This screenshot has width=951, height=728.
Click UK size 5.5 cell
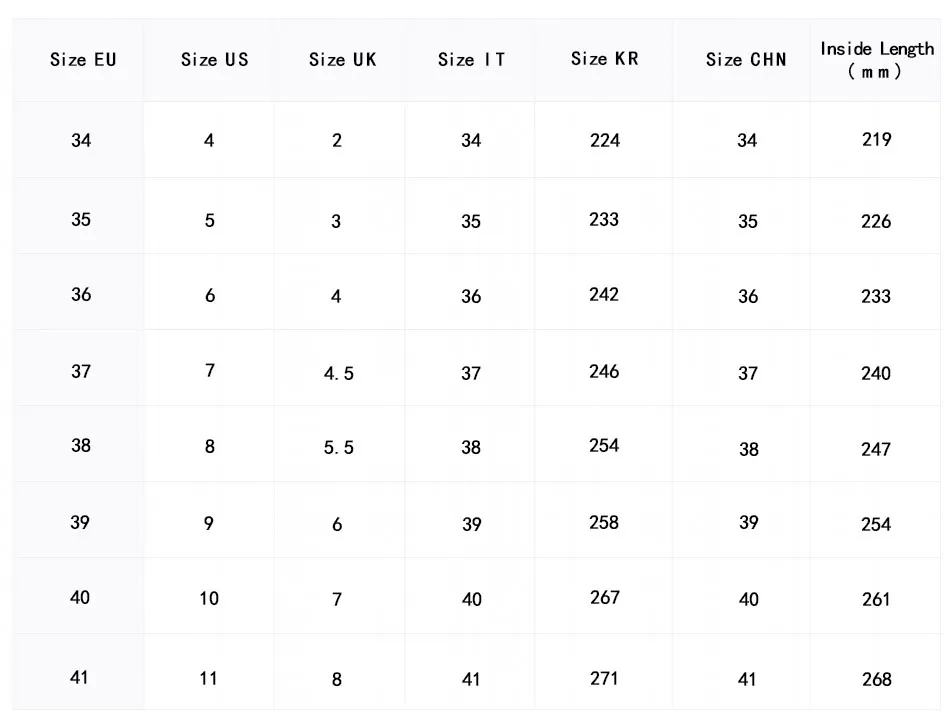338,449
